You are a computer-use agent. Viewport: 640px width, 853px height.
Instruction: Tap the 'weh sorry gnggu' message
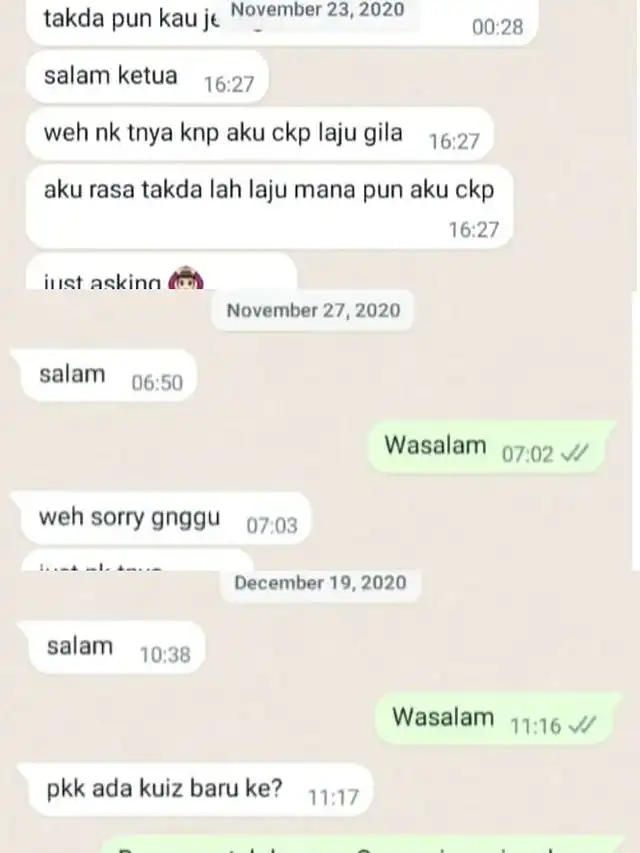(x=161, y=518)
